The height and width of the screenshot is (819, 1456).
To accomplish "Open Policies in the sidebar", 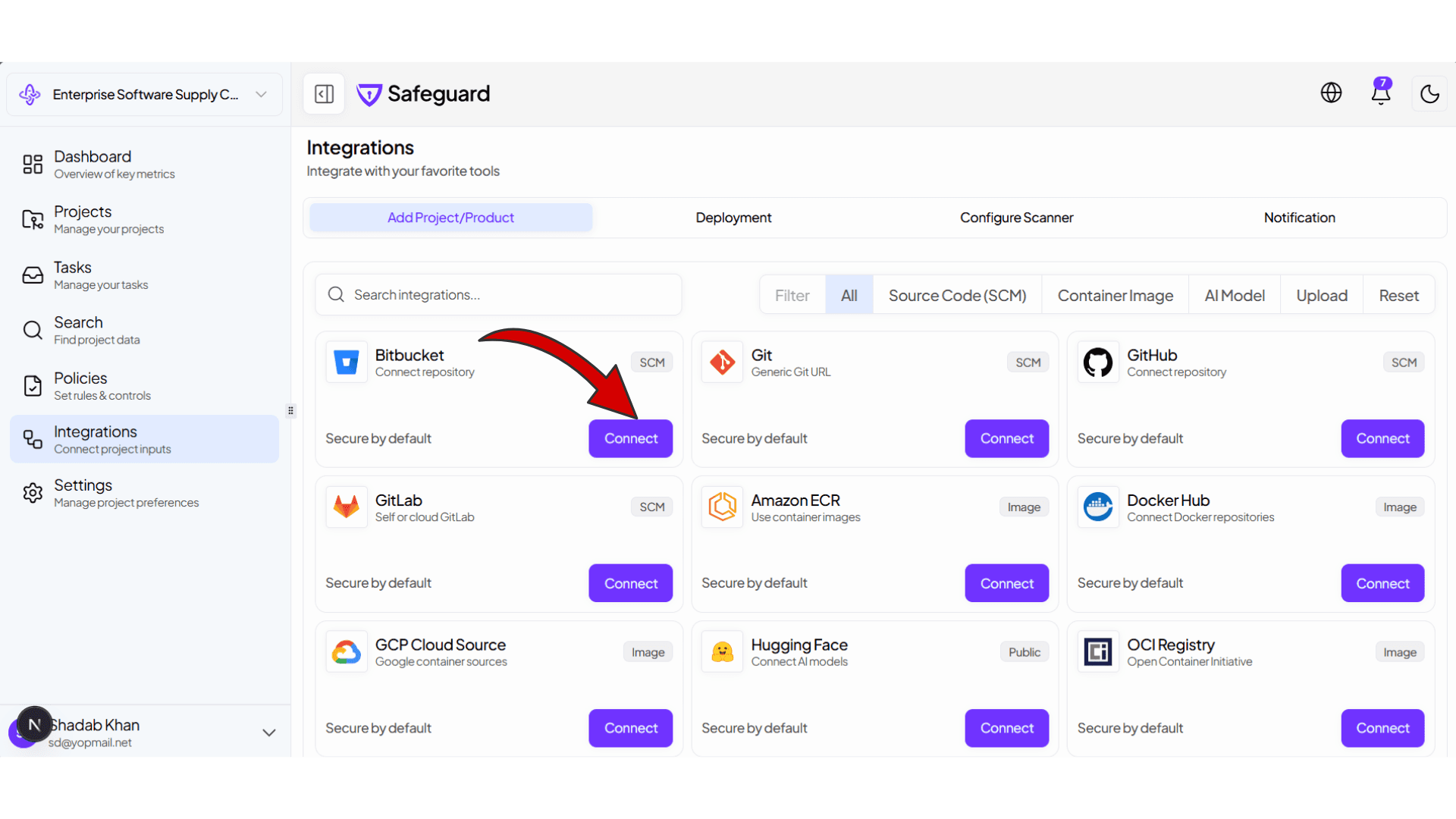I will coord(144,386).
